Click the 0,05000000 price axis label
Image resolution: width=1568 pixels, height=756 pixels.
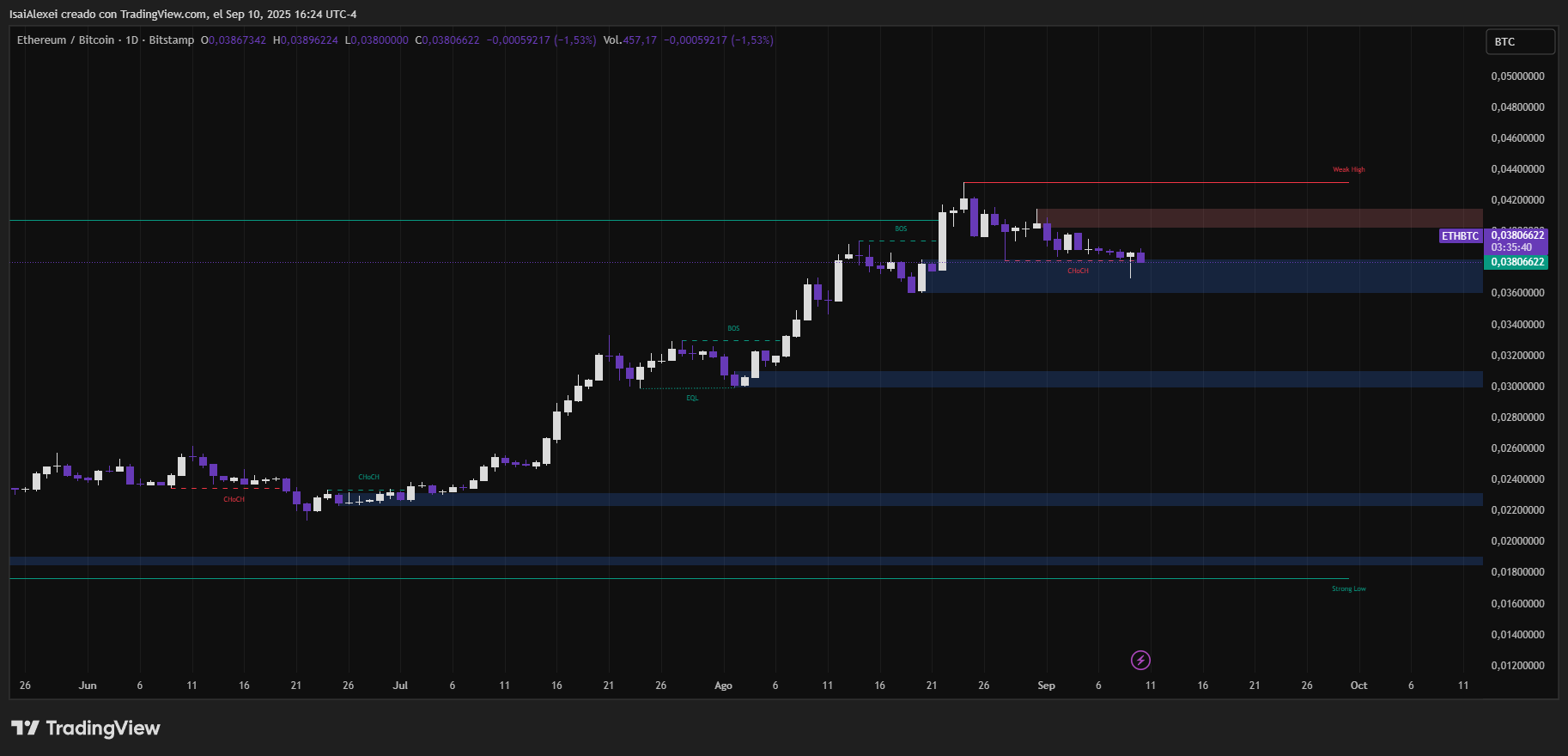1517,76
